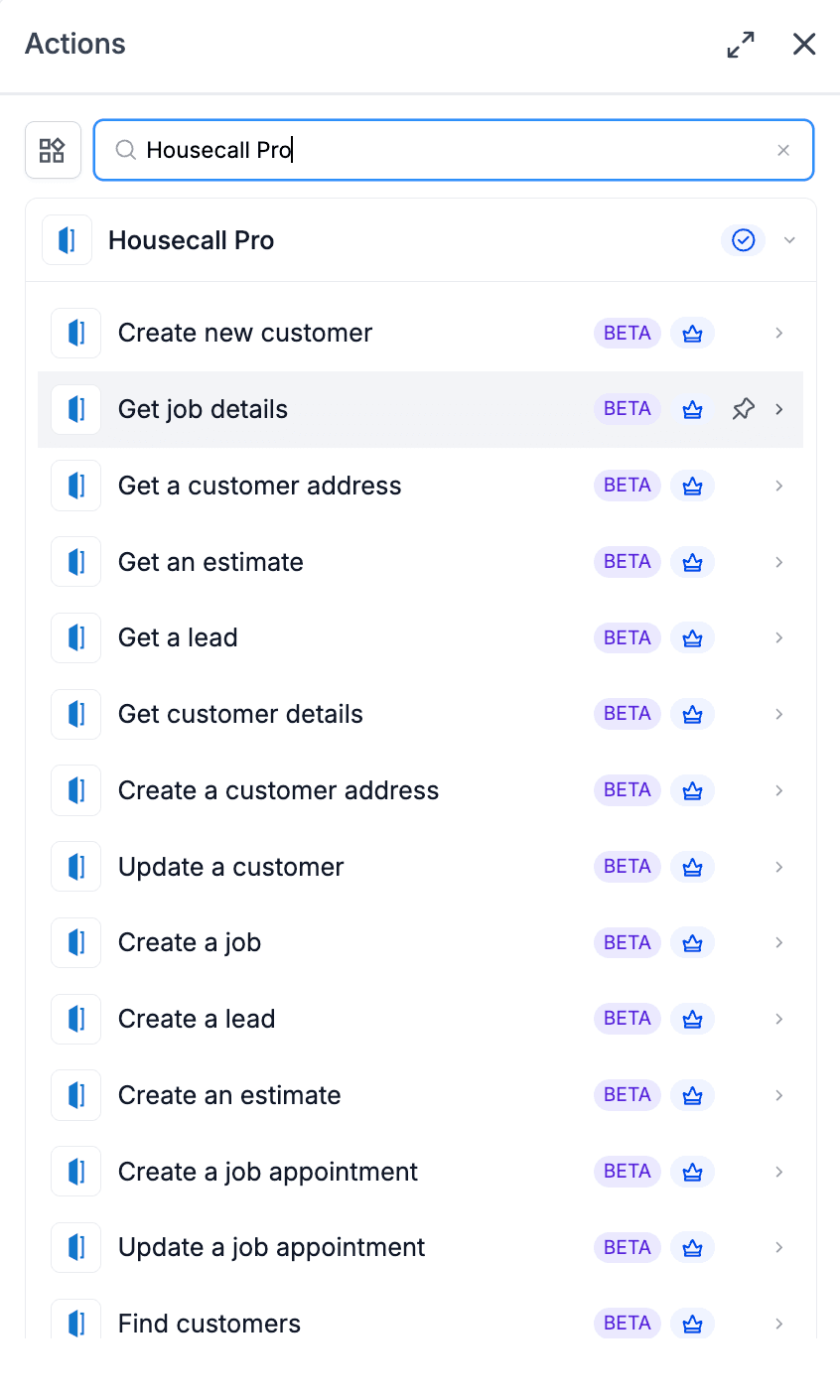This screenshot has height=1400, width=840.
Task: Open chevron for Get job details
Action: click(779, 409)
